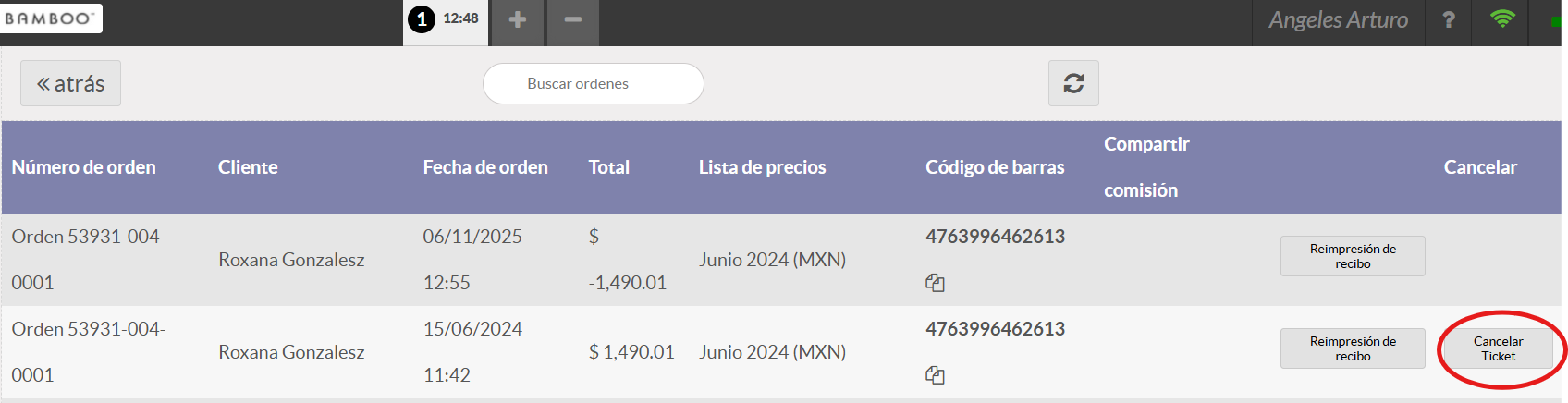Open the help question mark icon
Image resolution: width=1568 pixels, height=403 pixels.
[1449, 19]
